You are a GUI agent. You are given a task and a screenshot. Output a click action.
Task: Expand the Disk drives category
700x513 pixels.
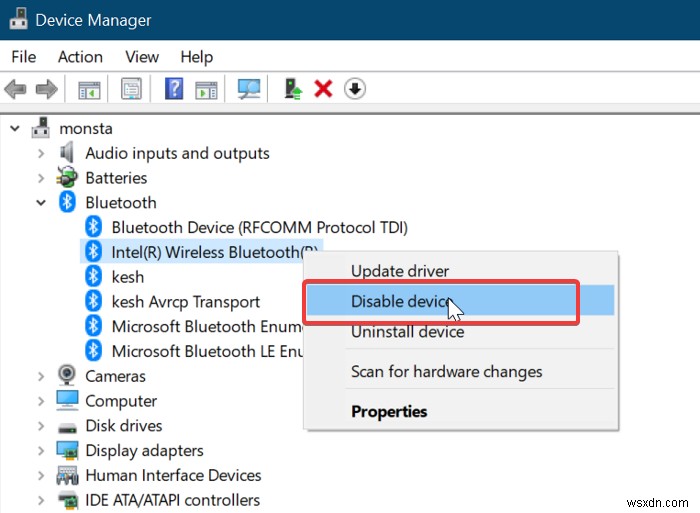pos(41,426)
